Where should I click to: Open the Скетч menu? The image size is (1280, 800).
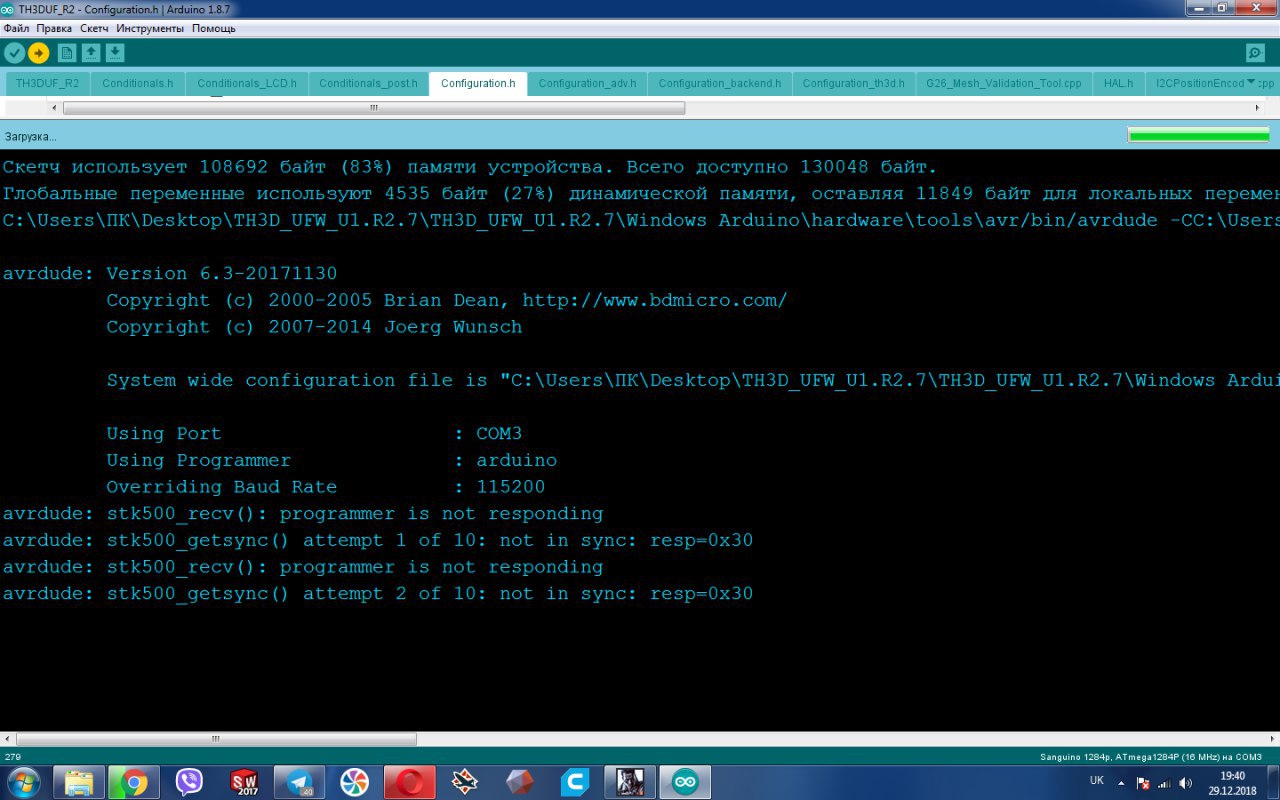[94, 29]
